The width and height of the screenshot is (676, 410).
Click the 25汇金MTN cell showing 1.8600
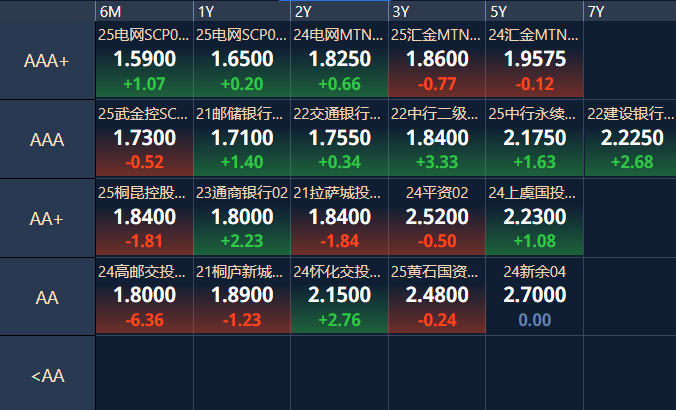[x=437, y=59]
